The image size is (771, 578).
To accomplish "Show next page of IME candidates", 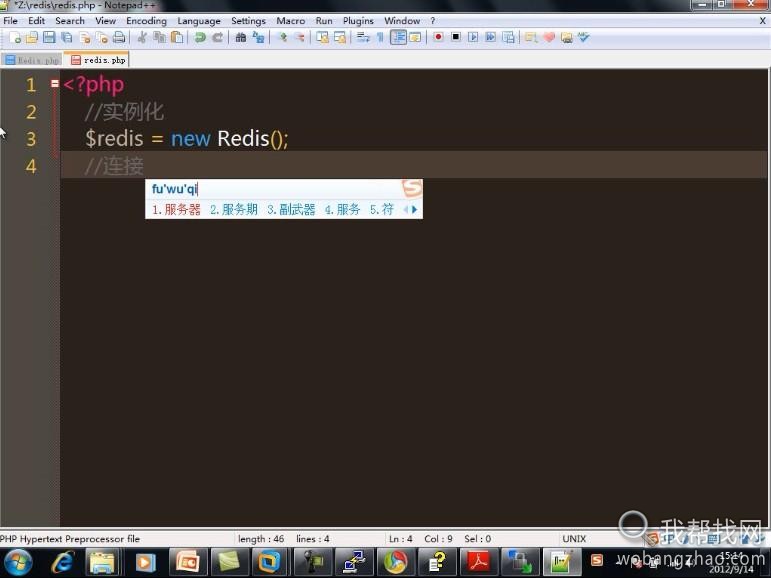I will [x=415, y=210].
